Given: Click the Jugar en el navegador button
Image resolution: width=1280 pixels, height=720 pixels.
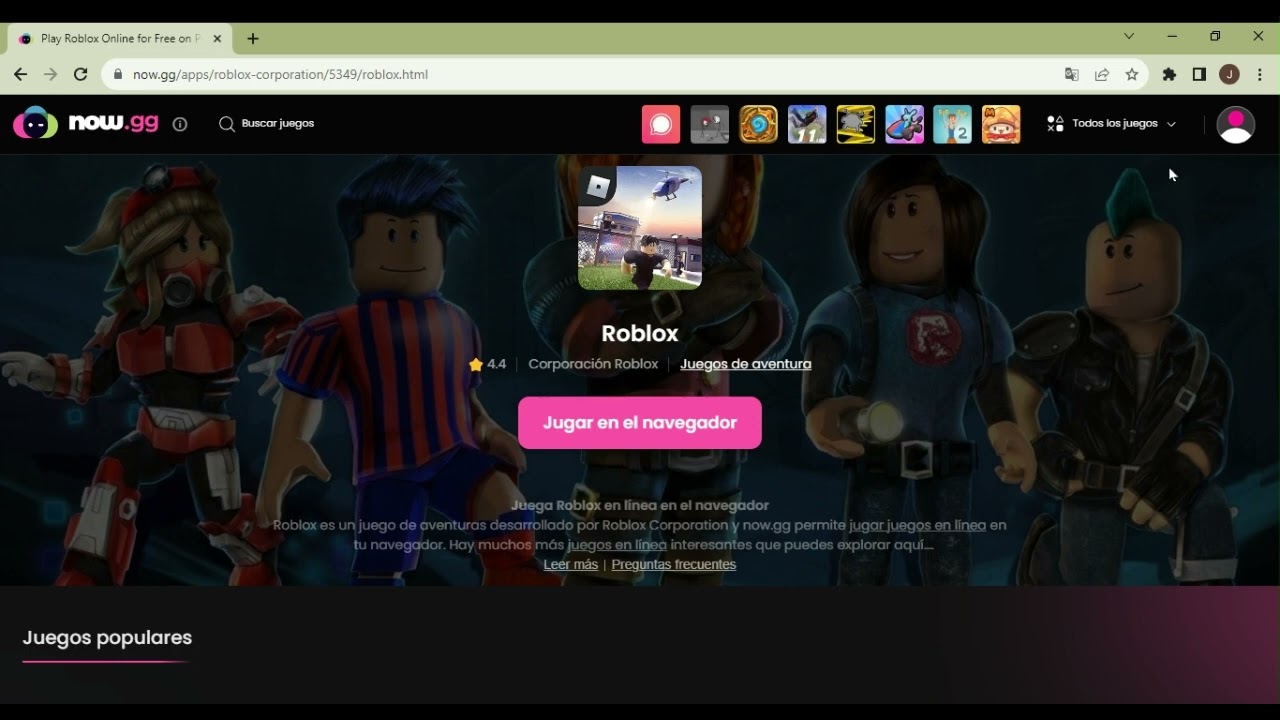Looking at the screenshot, I should coord(640,423).
